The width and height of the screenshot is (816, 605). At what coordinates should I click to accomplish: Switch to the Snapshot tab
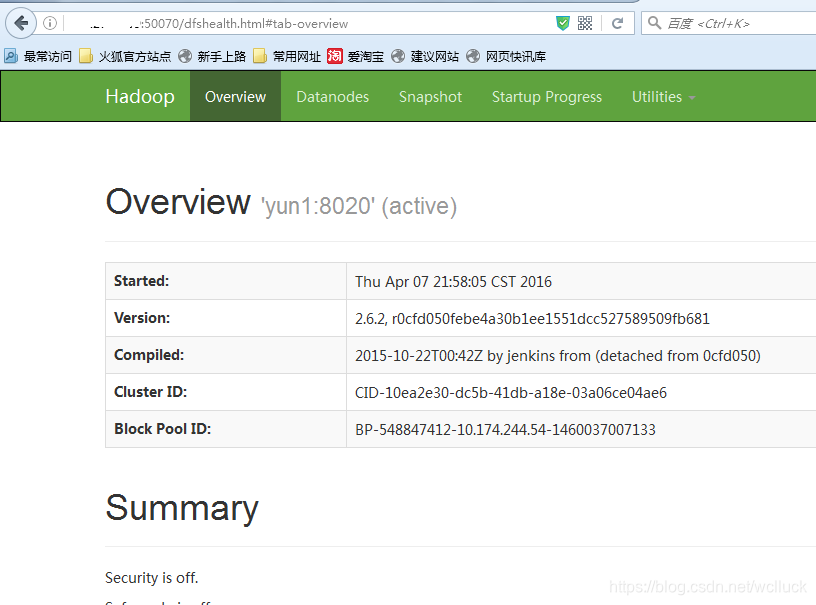[430, 97]
